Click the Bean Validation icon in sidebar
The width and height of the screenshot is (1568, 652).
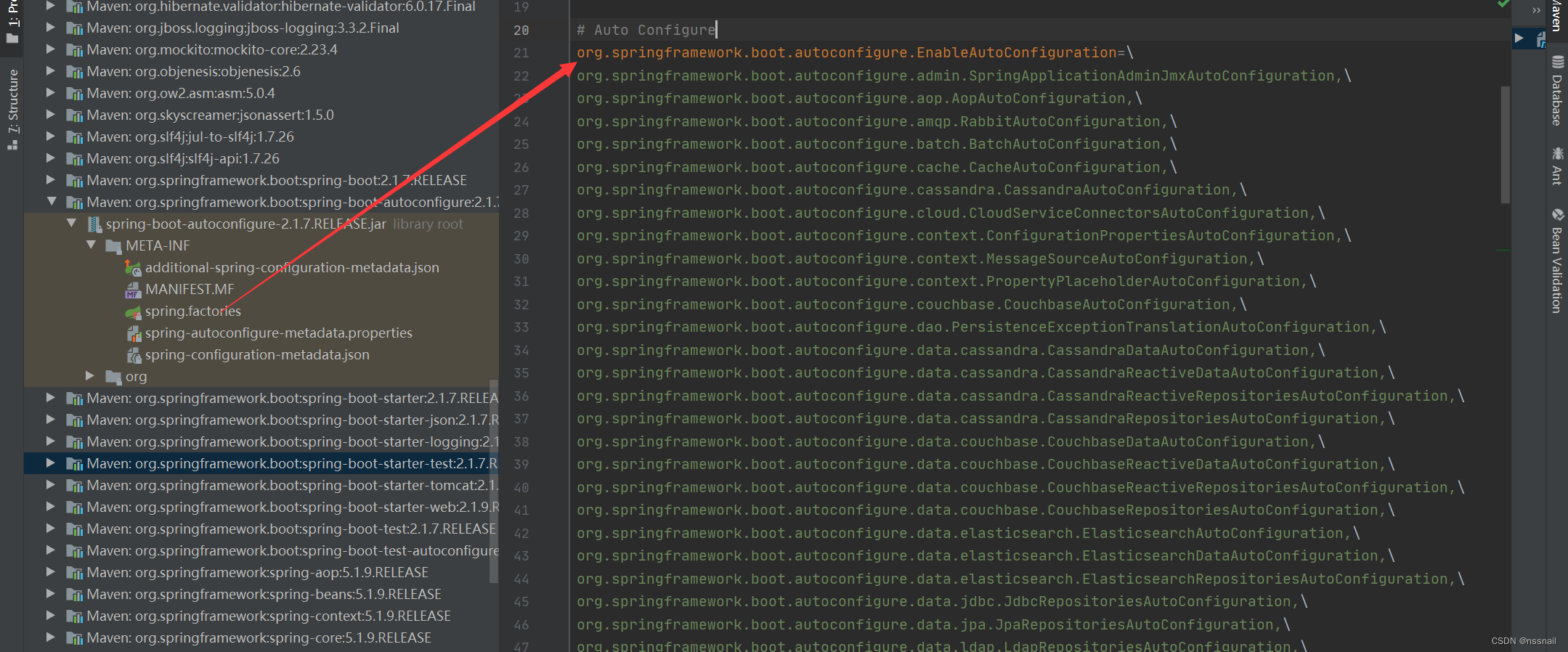[1558, 215]
